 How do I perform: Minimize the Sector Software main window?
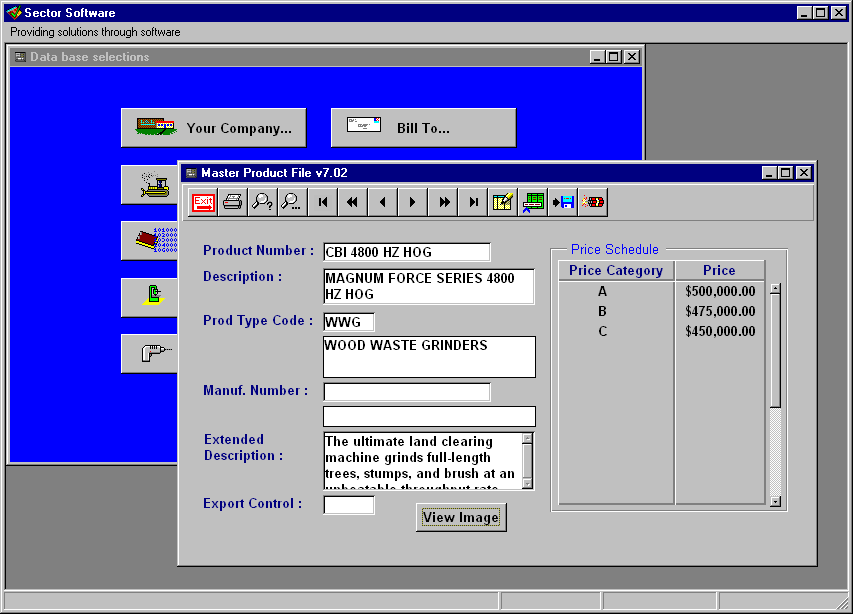click(804, 13)
